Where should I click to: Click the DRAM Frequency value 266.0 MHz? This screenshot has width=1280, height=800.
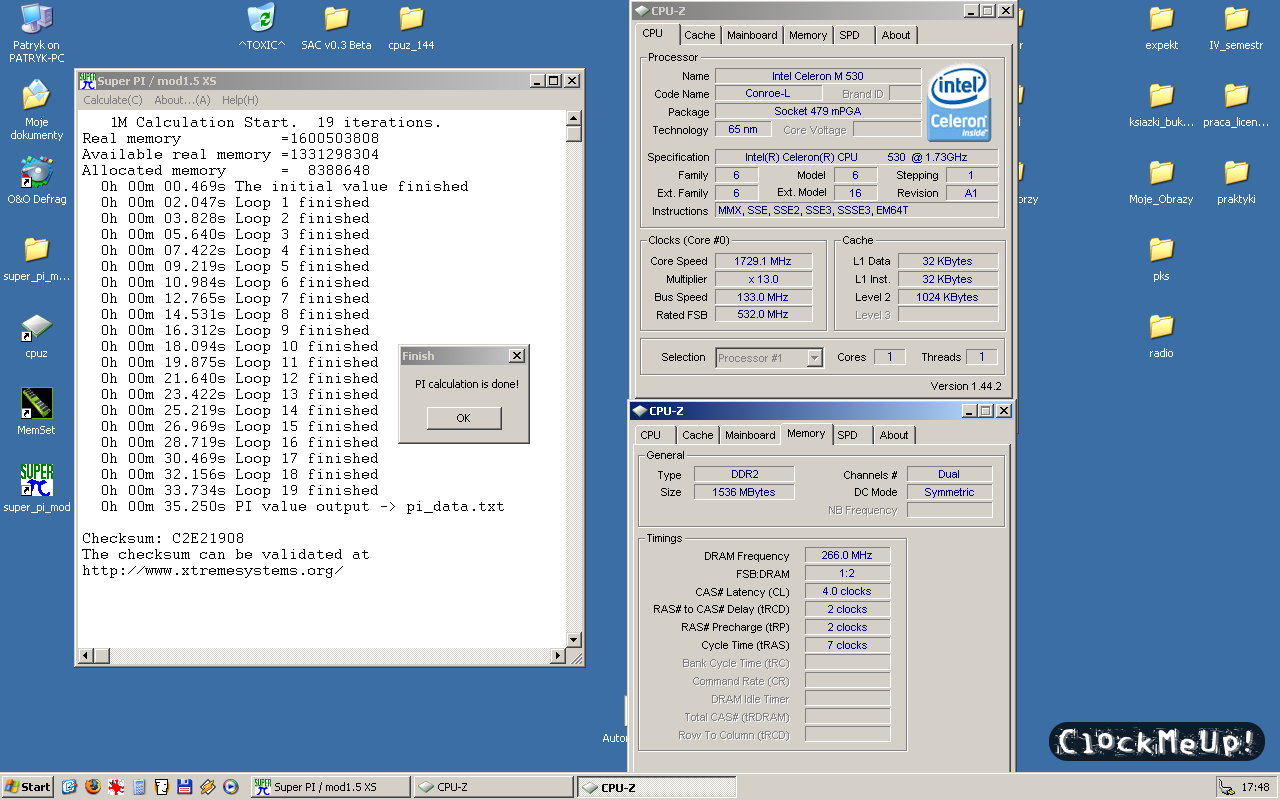(x=847, y=556)
